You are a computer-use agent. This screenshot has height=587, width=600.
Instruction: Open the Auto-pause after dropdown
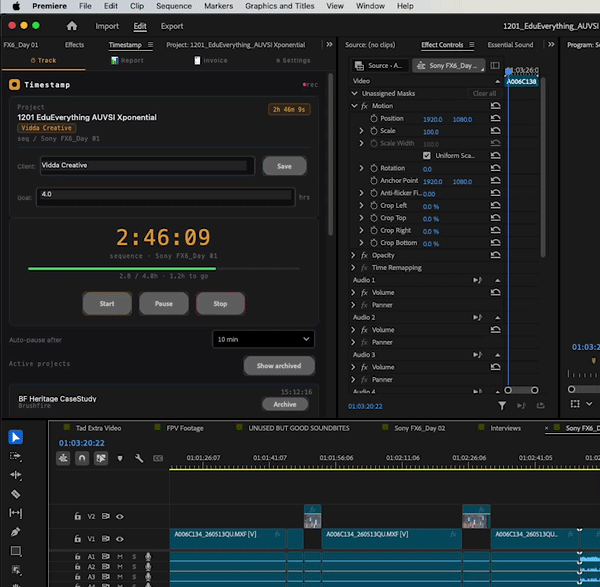tap(263, 339)
